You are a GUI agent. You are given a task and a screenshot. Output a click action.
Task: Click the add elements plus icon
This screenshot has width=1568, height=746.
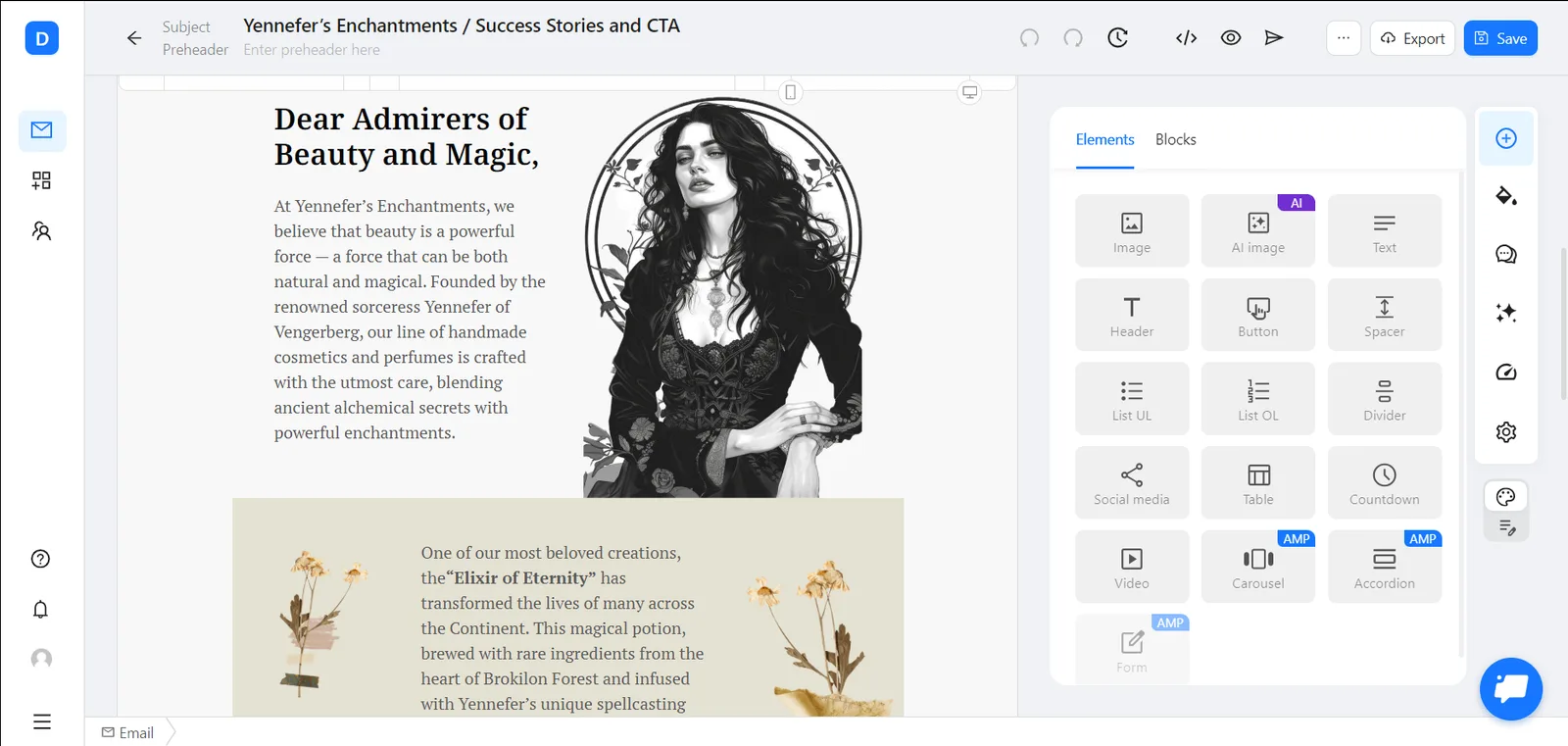pyautogui.click(x=1506, y=138)
